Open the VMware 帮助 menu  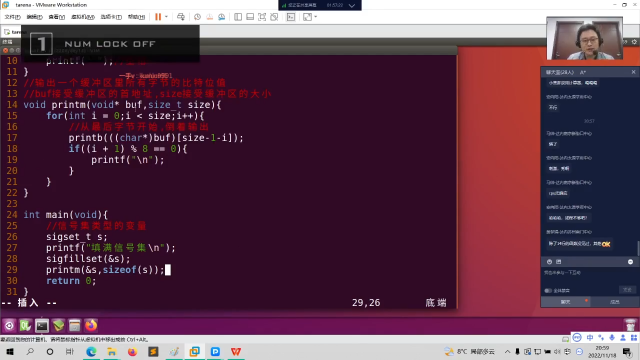136,17
